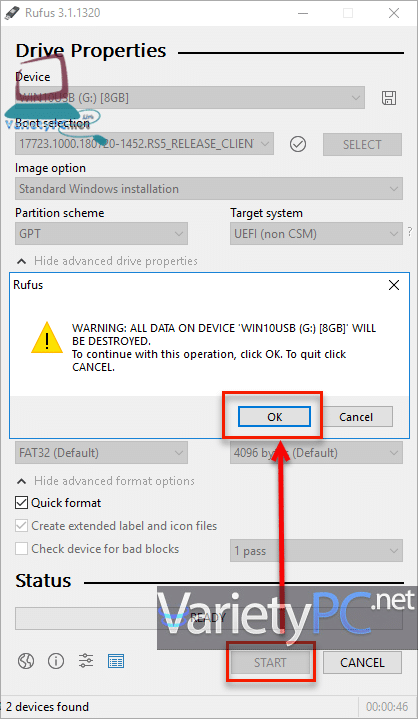Click the checkmark hash verification icon
Image resolution: width=418 pixels, height=719 pixels.
(298, 144)
